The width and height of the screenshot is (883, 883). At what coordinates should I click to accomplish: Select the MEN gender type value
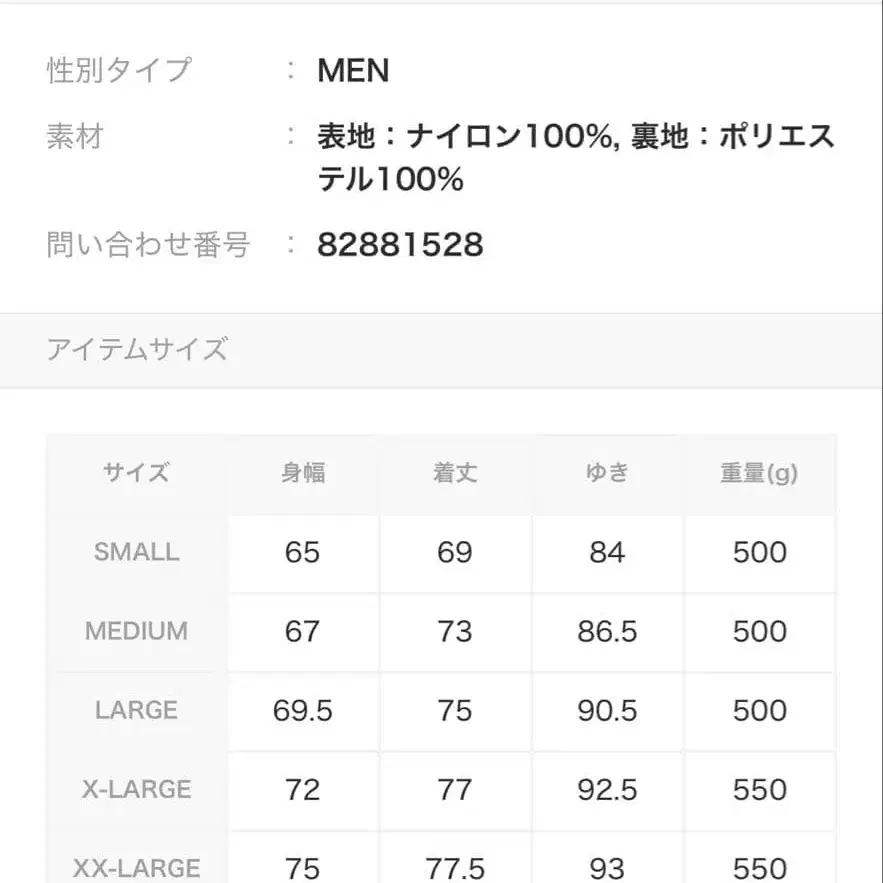(x=353, y=71)
